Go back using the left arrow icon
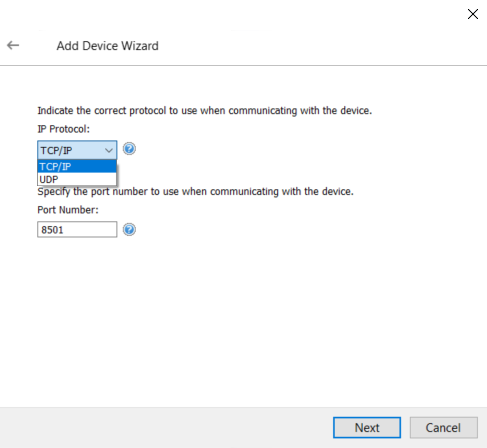 tap(13, 45)
